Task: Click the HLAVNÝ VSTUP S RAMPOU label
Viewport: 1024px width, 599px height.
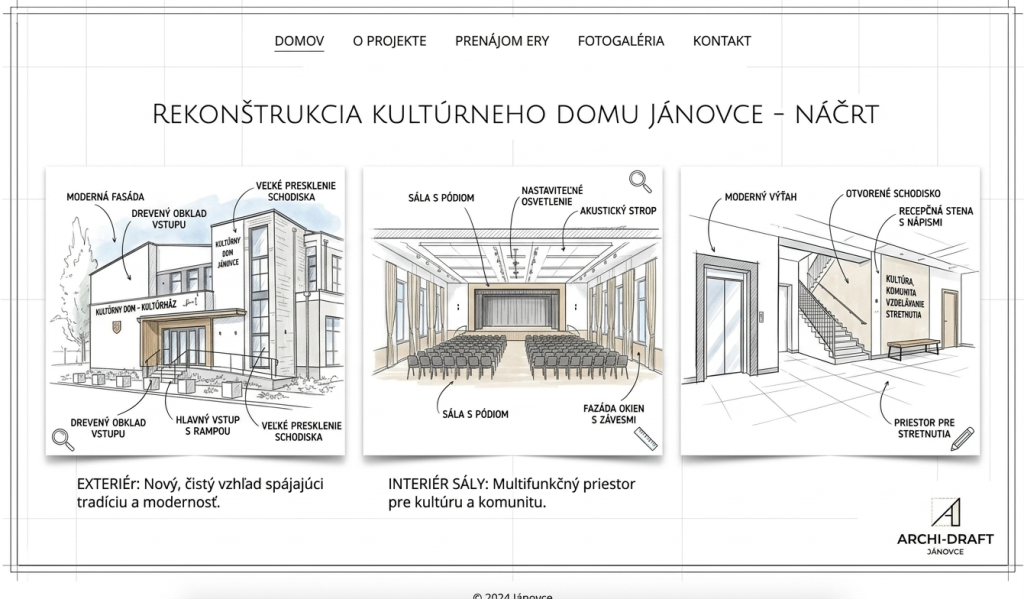Action: [x=208, y=425]
